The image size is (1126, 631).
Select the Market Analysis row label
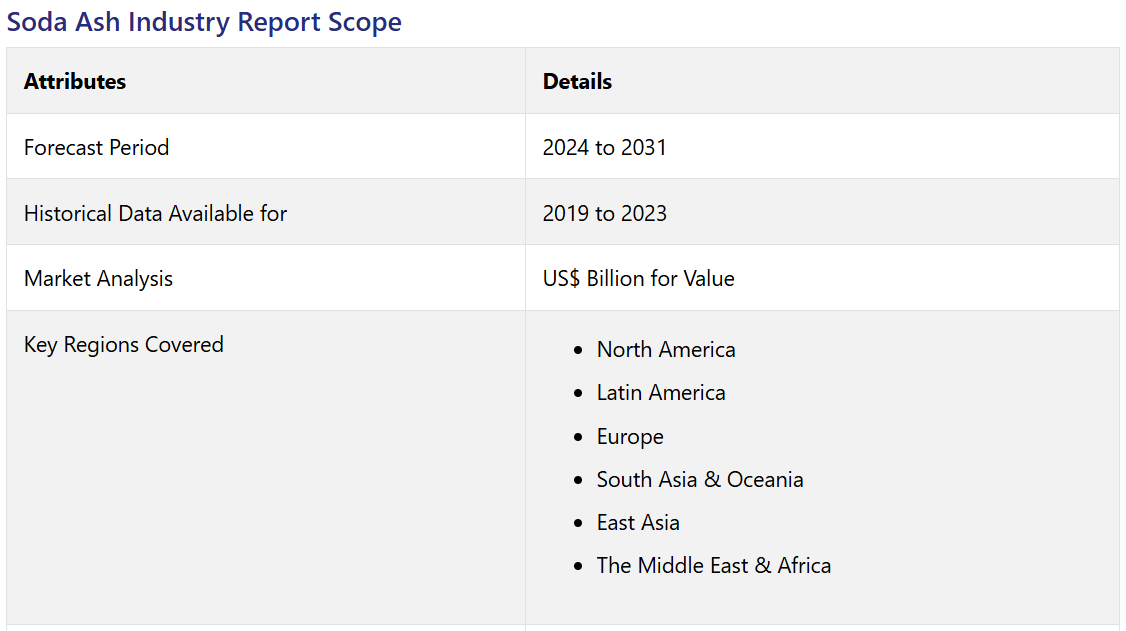98,279
